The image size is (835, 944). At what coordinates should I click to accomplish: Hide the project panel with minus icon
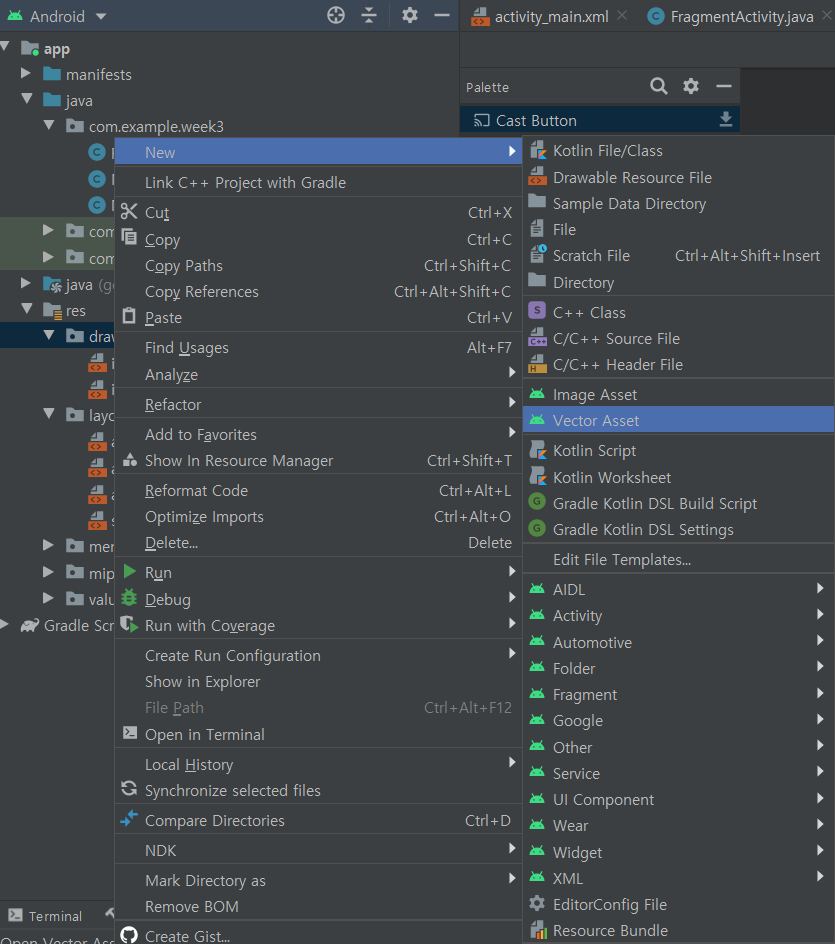coord(442,15)
